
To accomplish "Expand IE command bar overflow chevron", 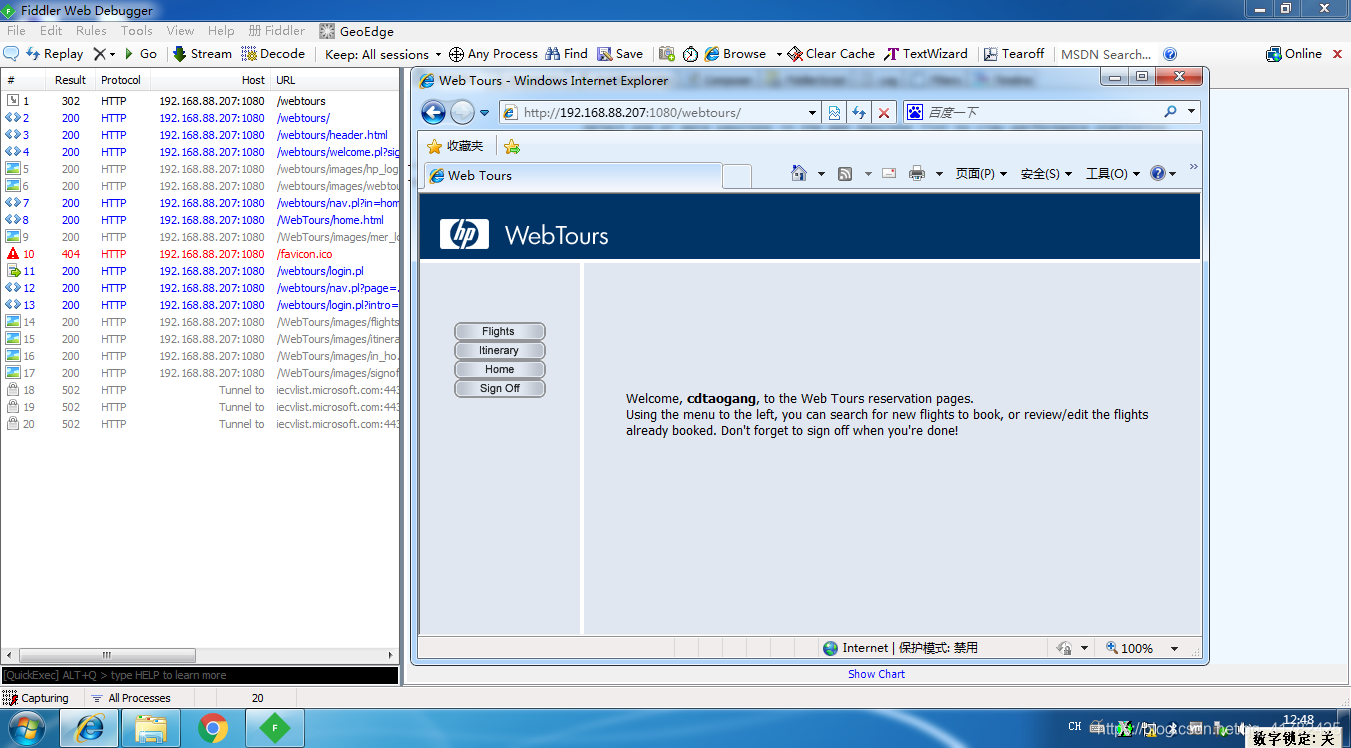I will (1193, 167).
